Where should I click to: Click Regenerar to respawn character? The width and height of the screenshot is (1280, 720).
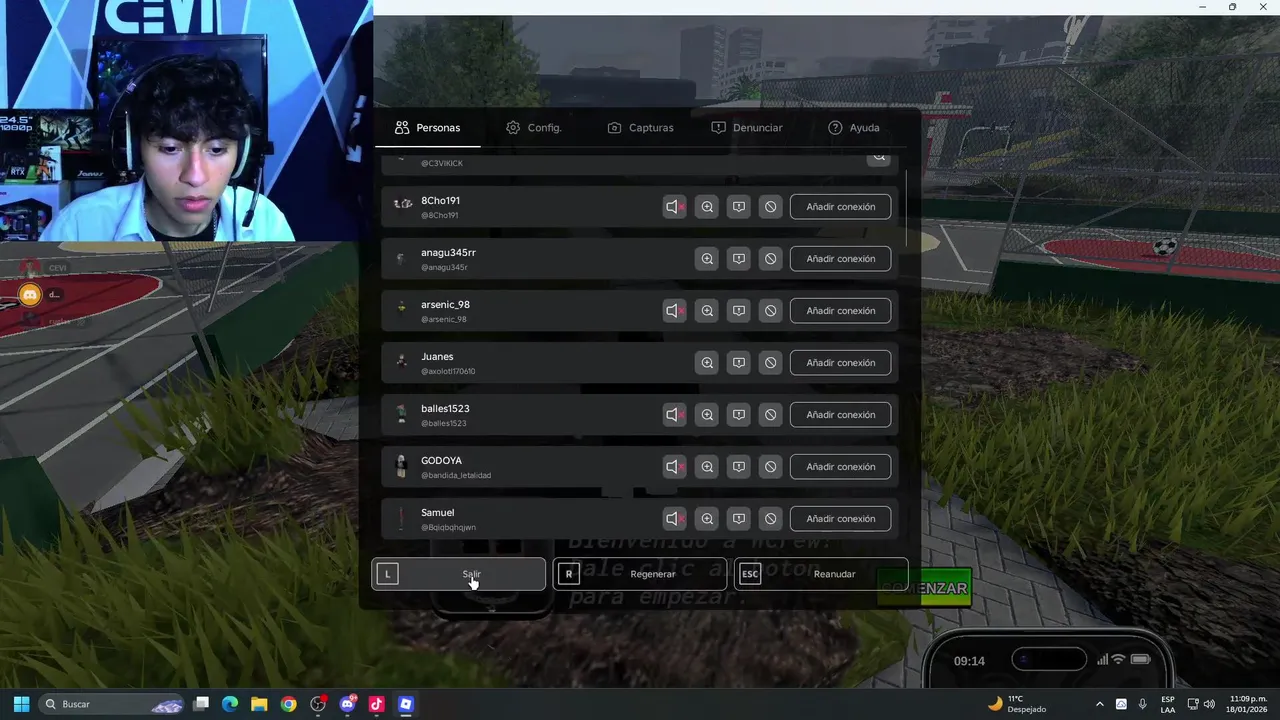[x=640, y=574]
